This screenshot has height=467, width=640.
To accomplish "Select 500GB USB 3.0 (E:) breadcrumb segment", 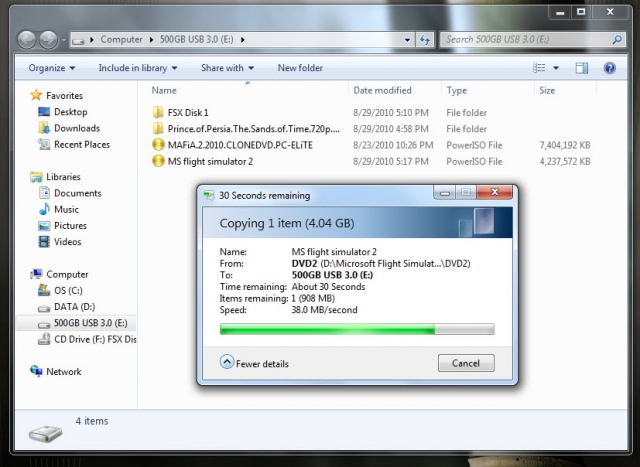I will [x=196, y=40].
